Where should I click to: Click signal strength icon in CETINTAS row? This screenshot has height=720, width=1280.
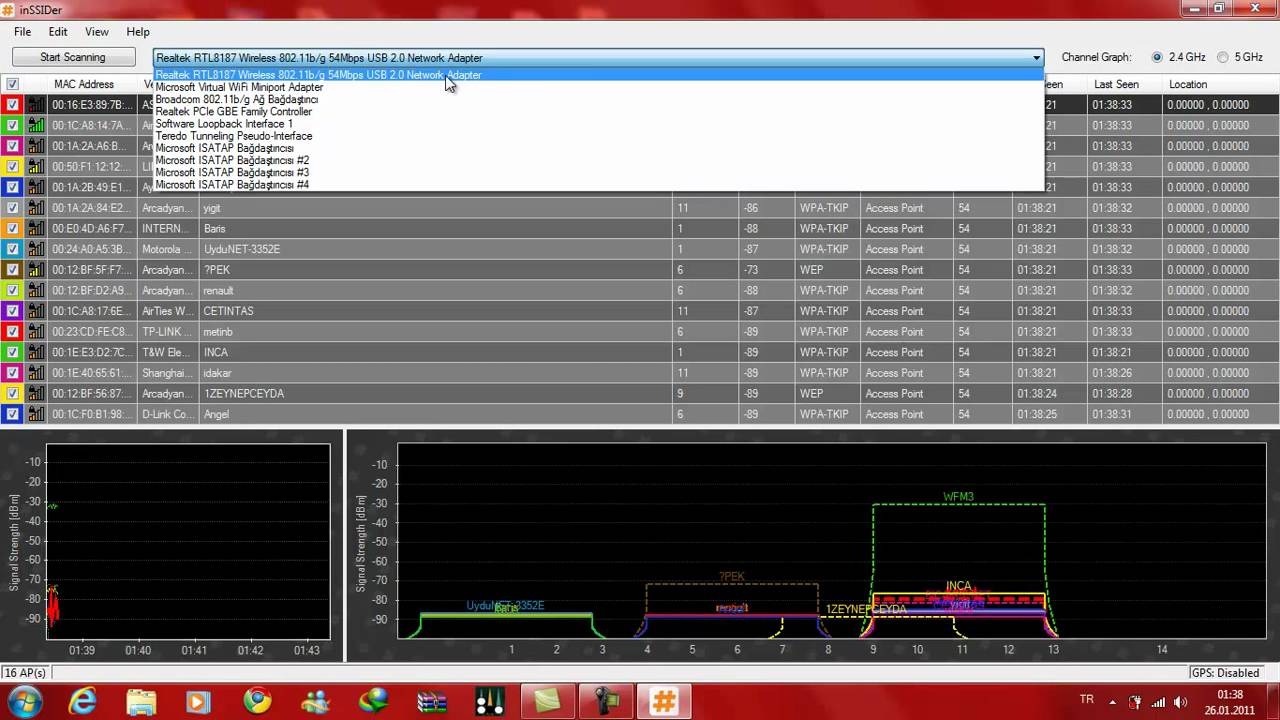(x=36, y=311)
